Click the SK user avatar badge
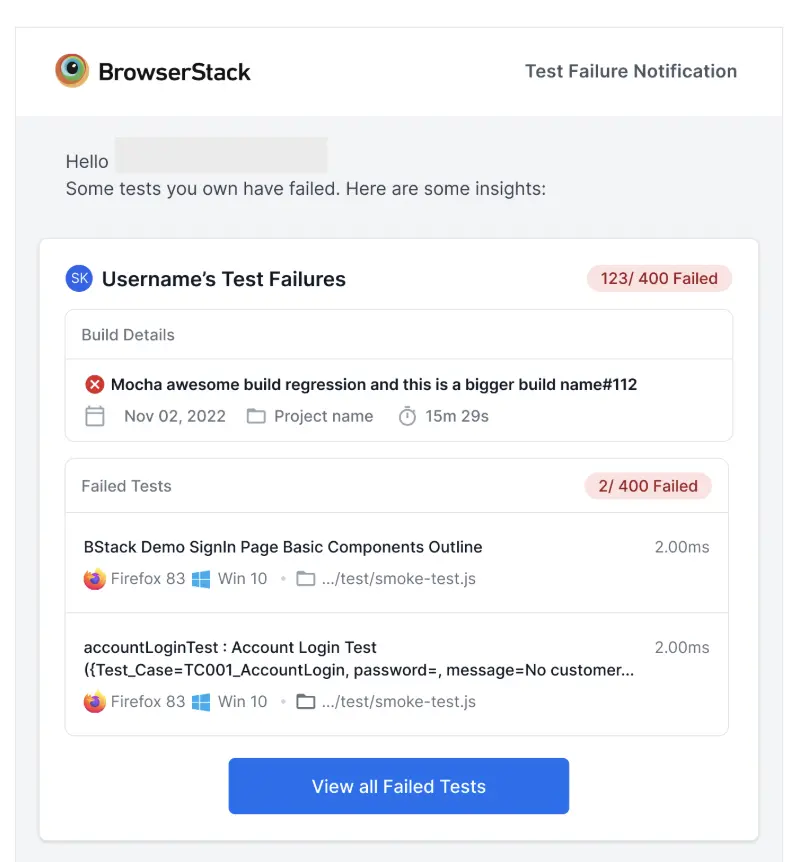 pyautogui.click(x=79, y=279)
